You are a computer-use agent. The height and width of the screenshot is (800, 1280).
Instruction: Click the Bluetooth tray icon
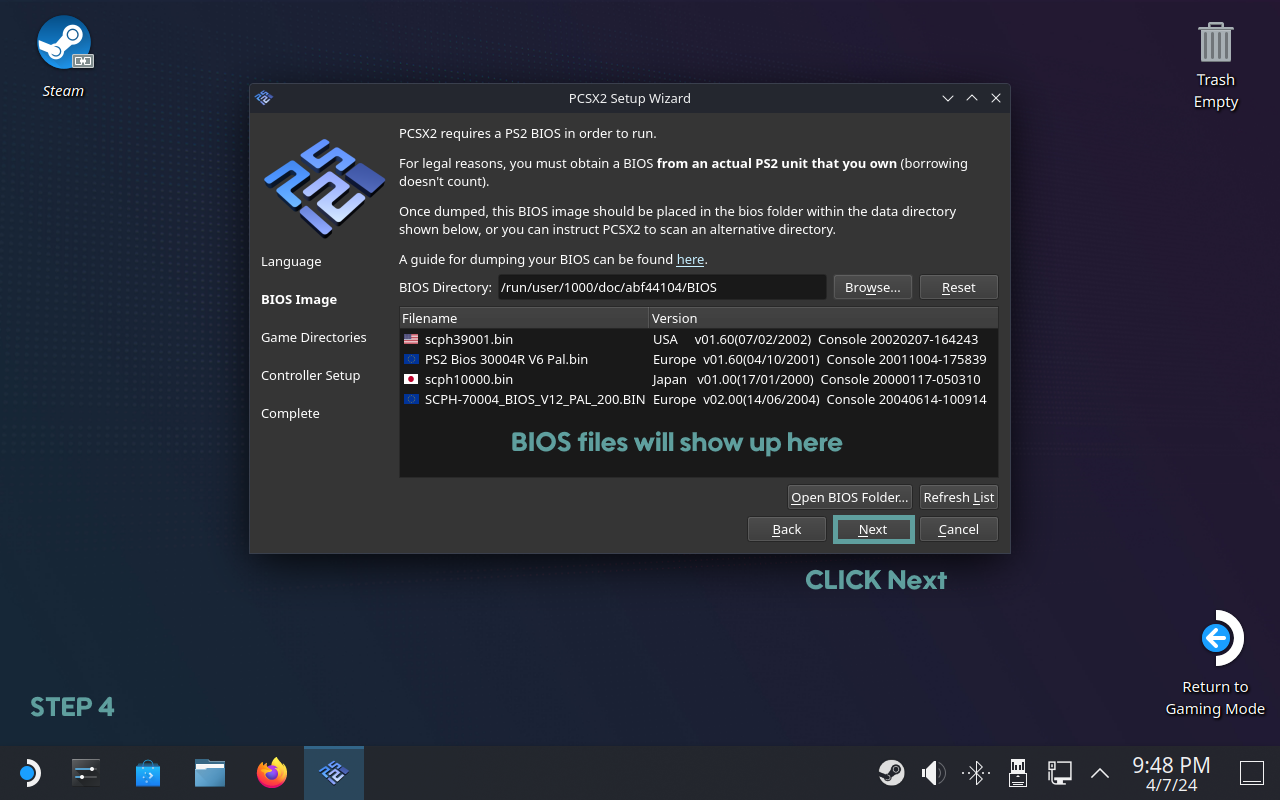click(x=976, y=773)
